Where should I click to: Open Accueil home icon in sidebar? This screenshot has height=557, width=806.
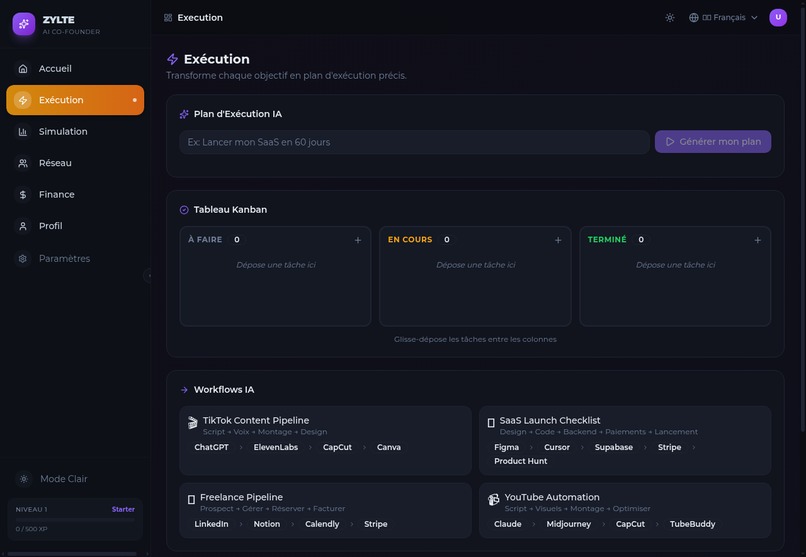[23, 68]
